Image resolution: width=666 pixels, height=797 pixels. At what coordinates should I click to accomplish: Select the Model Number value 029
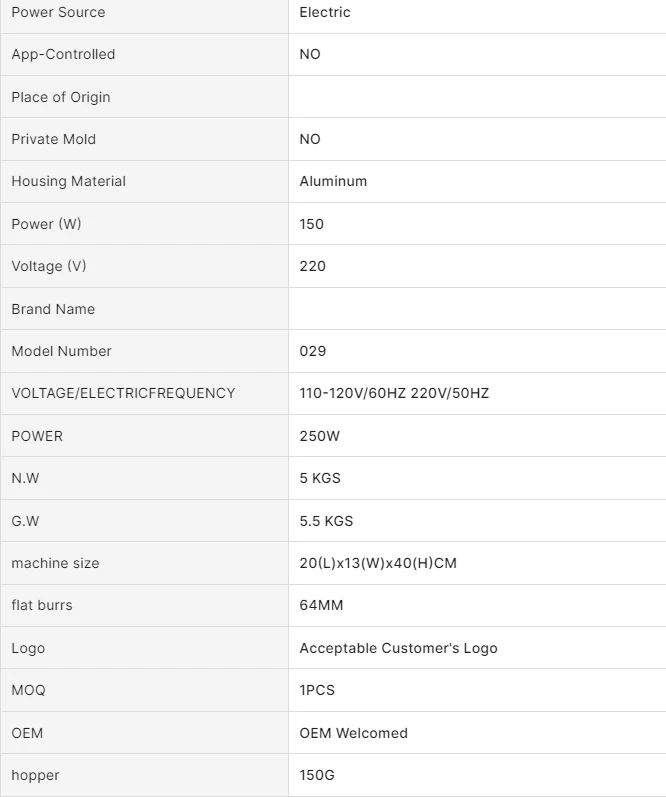(x=312, y=351)
